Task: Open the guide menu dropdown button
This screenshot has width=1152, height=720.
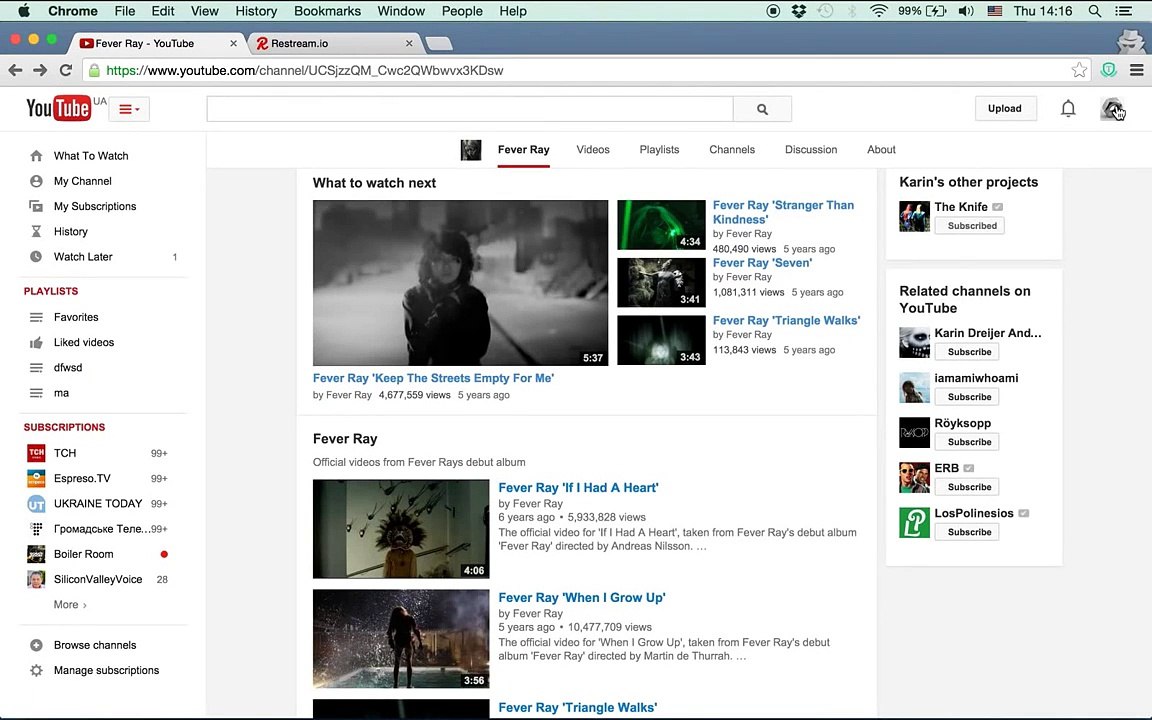Action: pyautogui.click(x=129, y=109)
